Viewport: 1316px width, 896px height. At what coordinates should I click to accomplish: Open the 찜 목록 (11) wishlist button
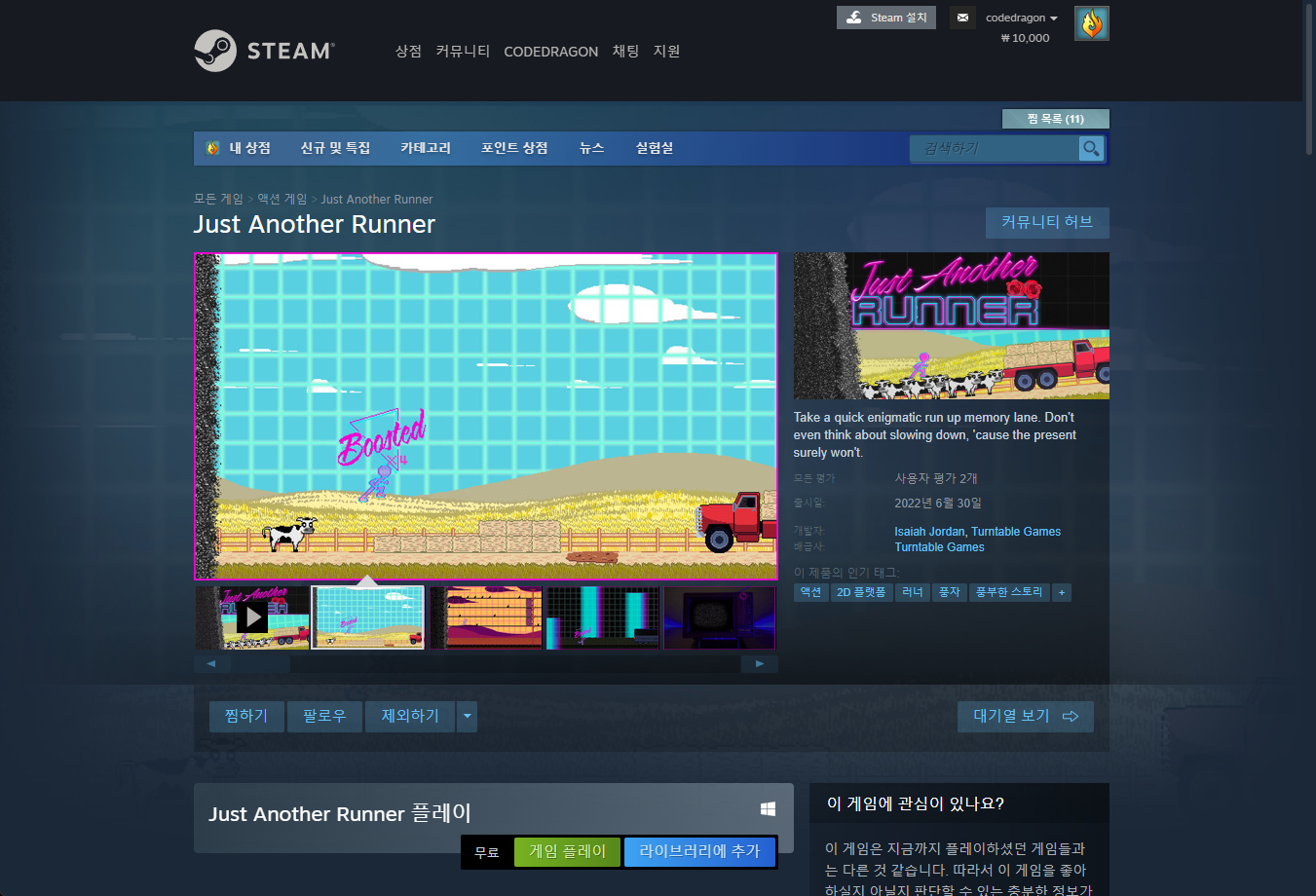tap(1056, 119)
